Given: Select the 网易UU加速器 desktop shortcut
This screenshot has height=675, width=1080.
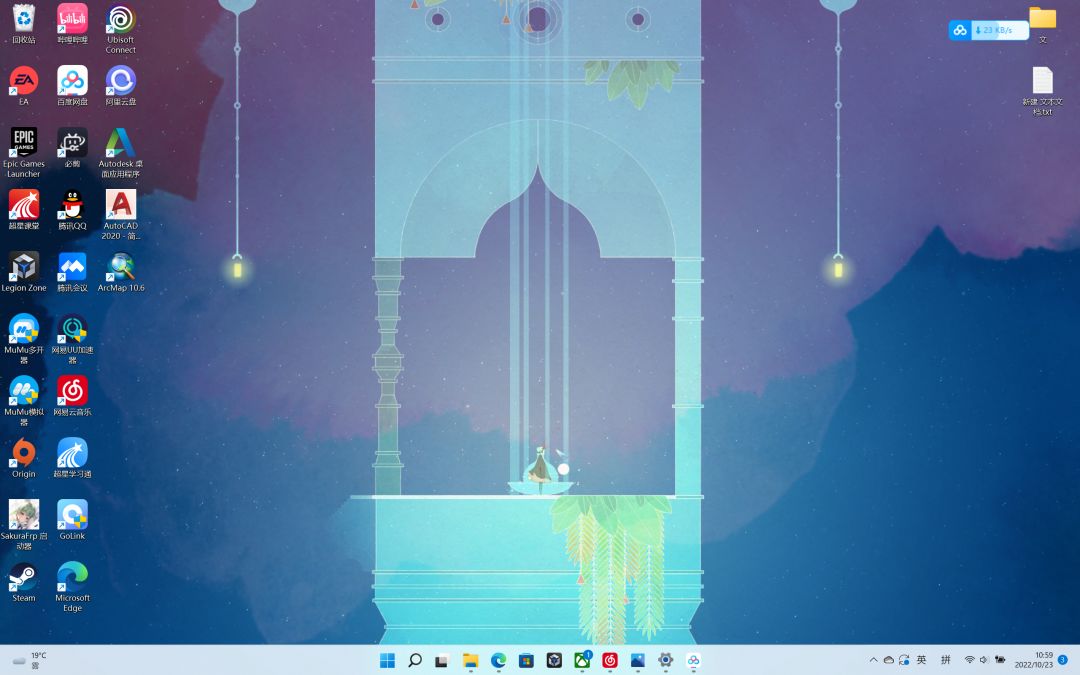Looking at the screenshot, I should coord(72,339).
